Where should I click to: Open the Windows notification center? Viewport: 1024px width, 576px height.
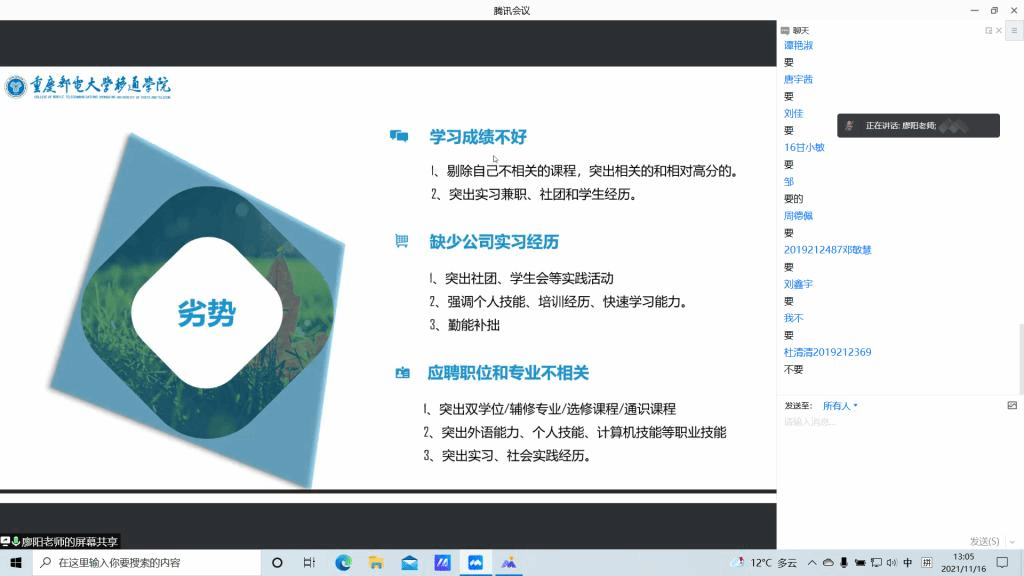pos(1002,563)
